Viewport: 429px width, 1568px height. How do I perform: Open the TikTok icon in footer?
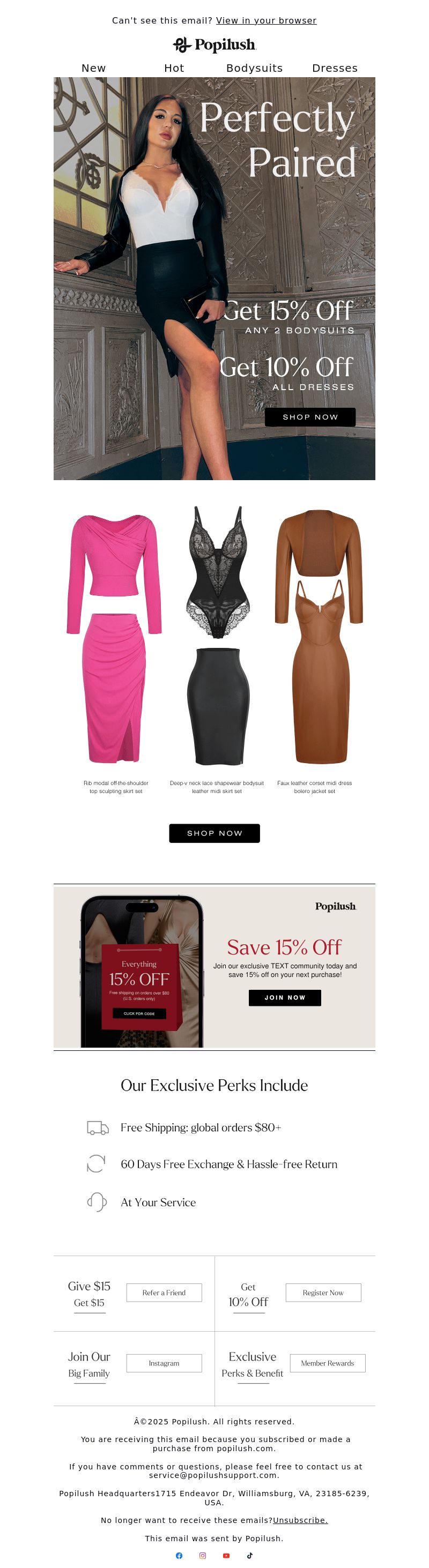point(250,1555)
